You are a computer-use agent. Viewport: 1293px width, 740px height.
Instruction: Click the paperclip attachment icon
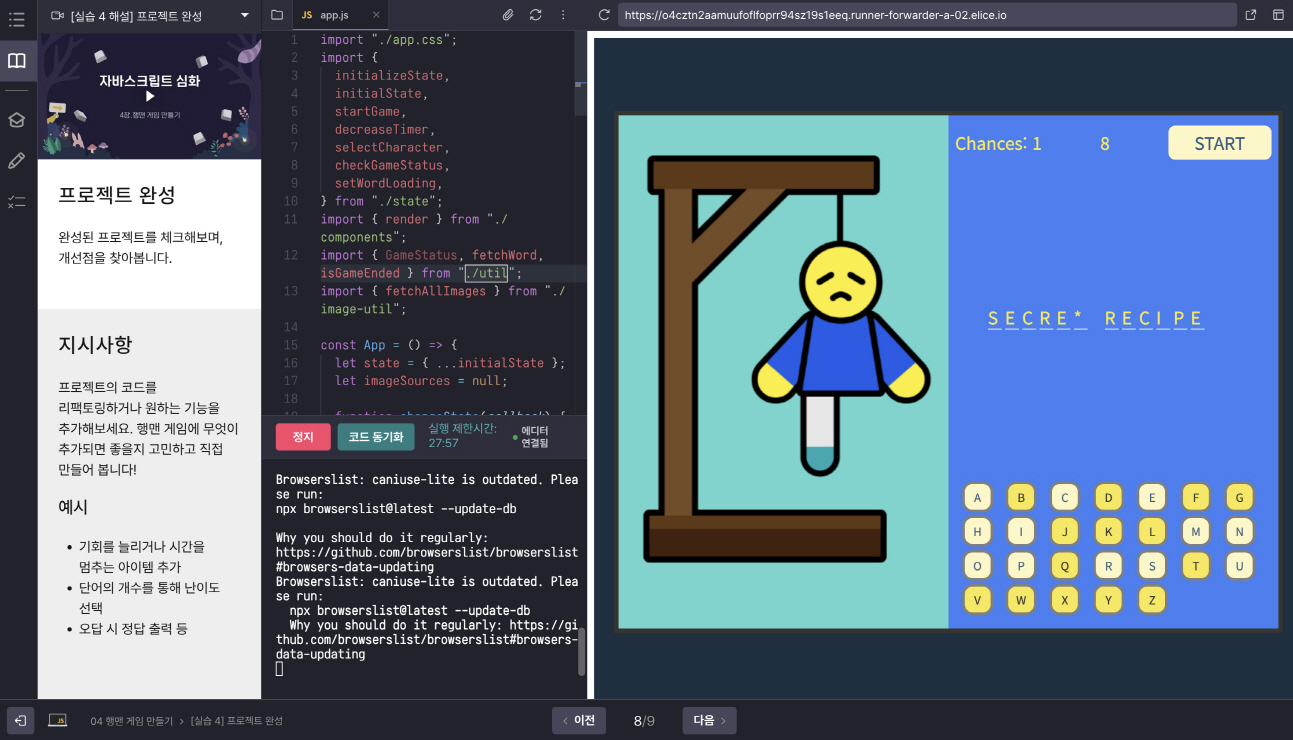(x=508, y=15)
